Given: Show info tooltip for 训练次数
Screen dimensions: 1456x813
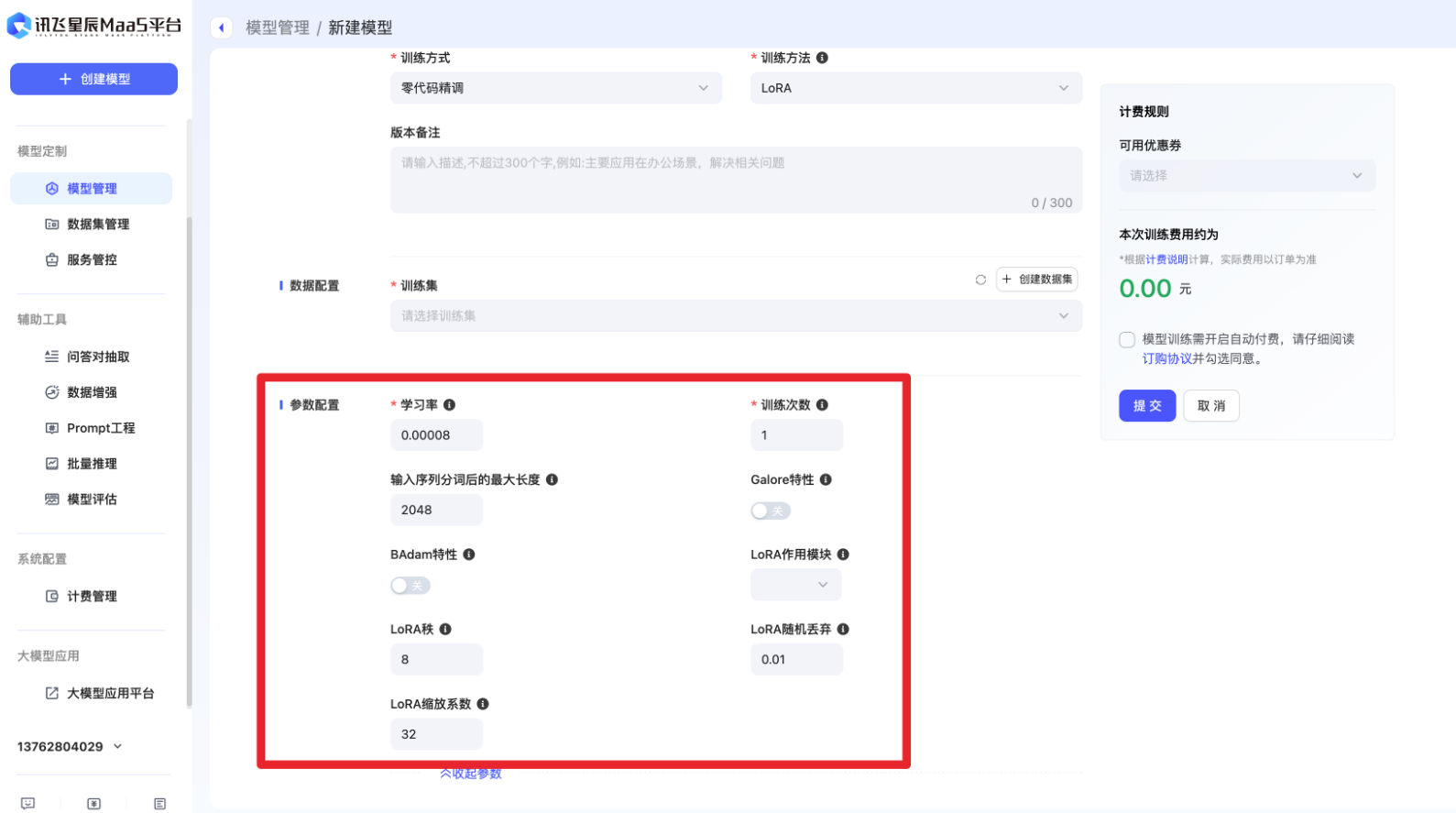Looking at the screenshot, I should pos(822,405).
